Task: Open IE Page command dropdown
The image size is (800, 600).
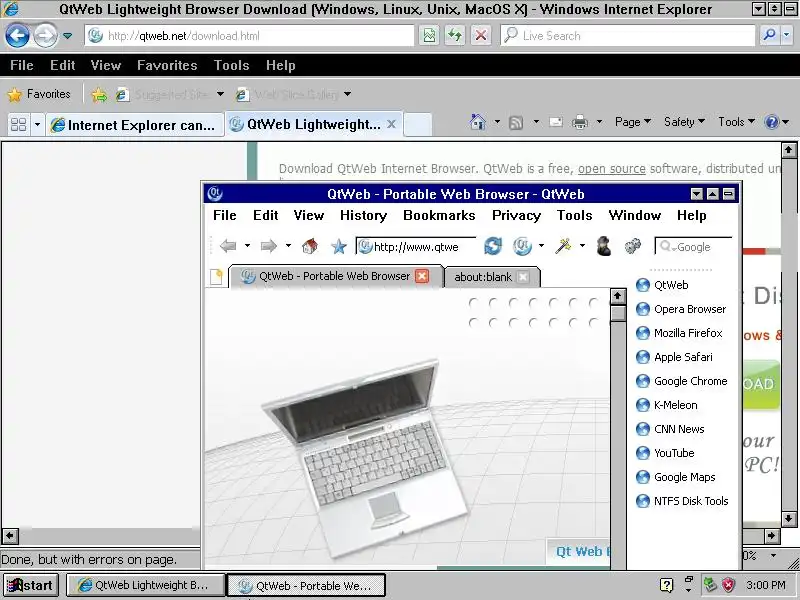Action: tap(633, 122)
